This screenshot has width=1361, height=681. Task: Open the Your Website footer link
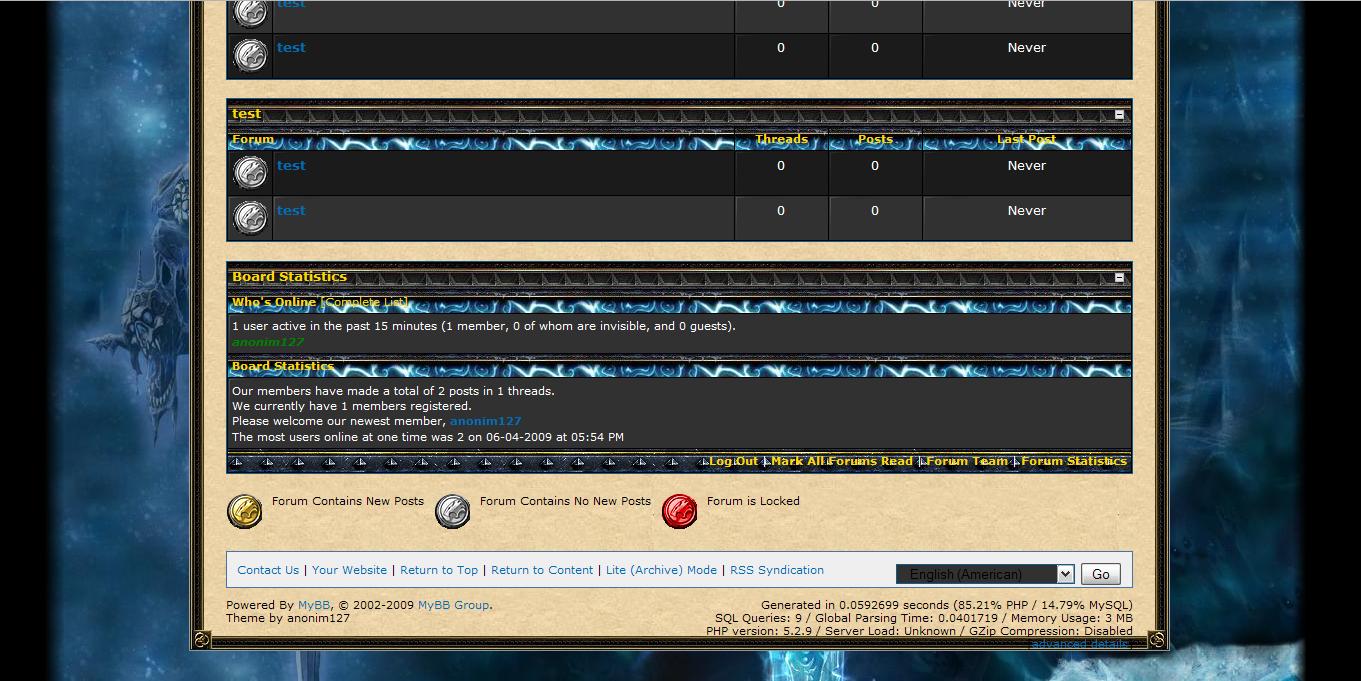tap(349, 570)
